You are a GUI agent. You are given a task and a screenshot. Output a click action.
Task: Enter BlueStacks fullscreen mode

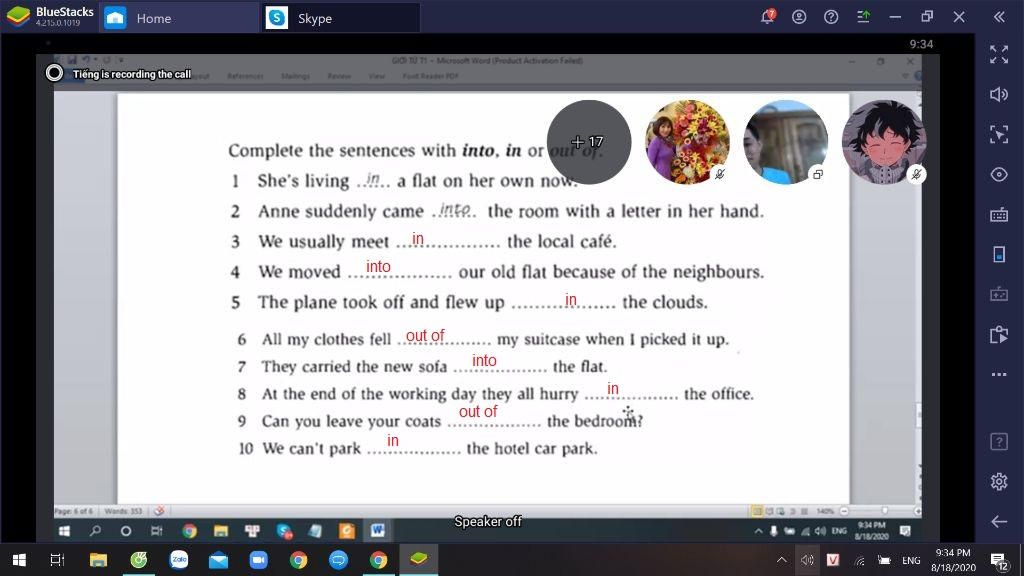point(999,54)
